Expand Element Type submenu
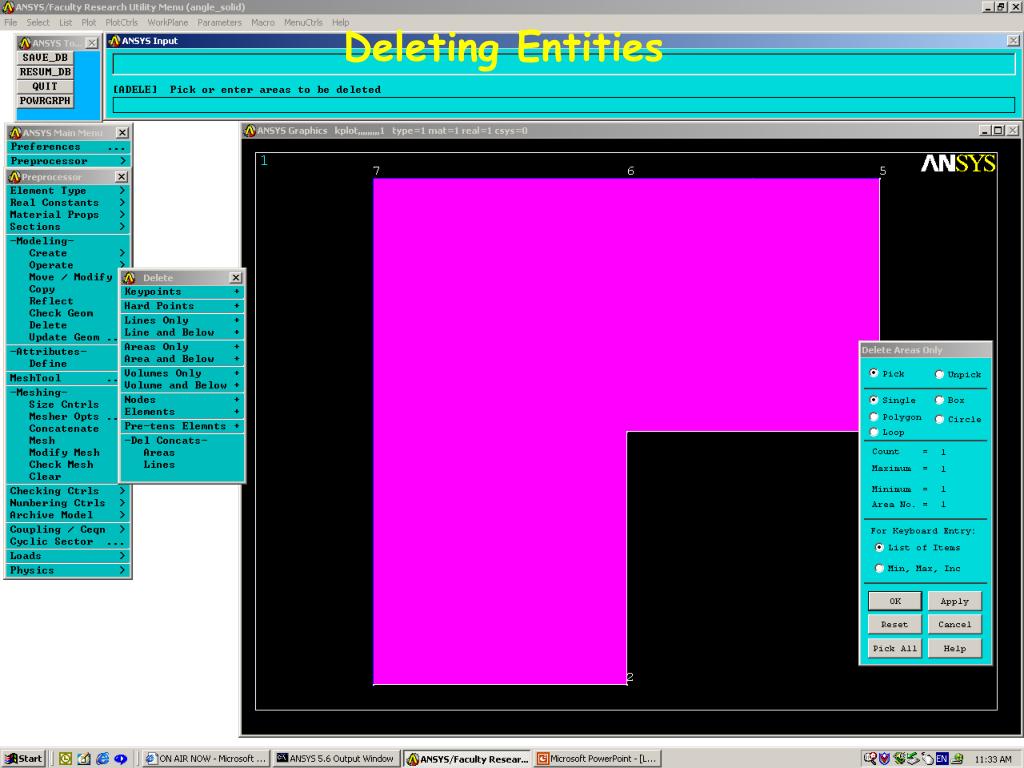1024x768 pixels. [67, 191]
